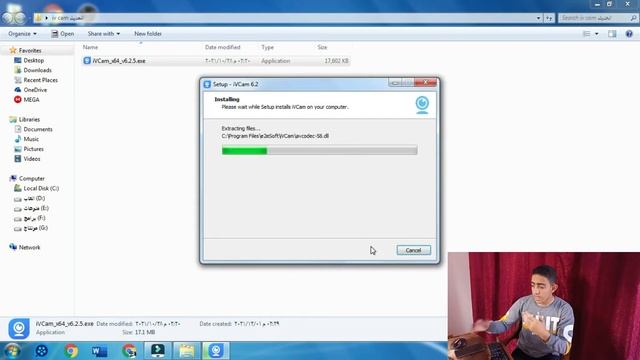Open drive (G:) in sidebar
640x360 pixels.
point(36,228)
